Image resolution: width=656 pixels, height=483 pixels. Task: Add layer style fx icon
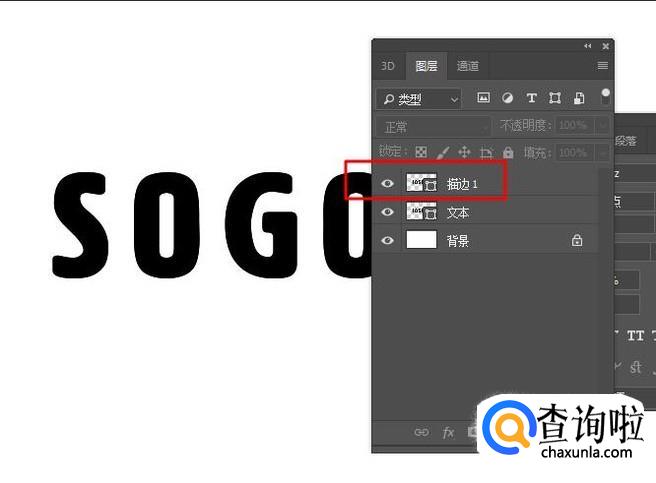click(448, 432)
